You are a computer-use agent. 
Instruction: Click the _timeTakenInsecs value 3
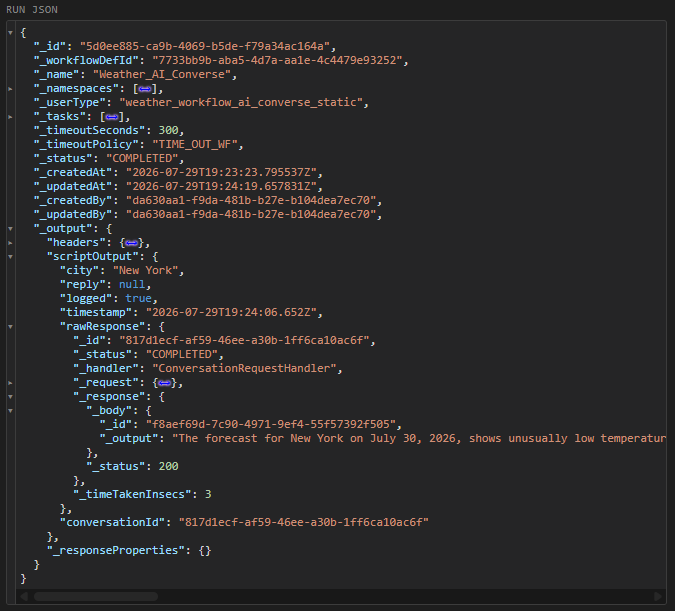click(208, 494)
